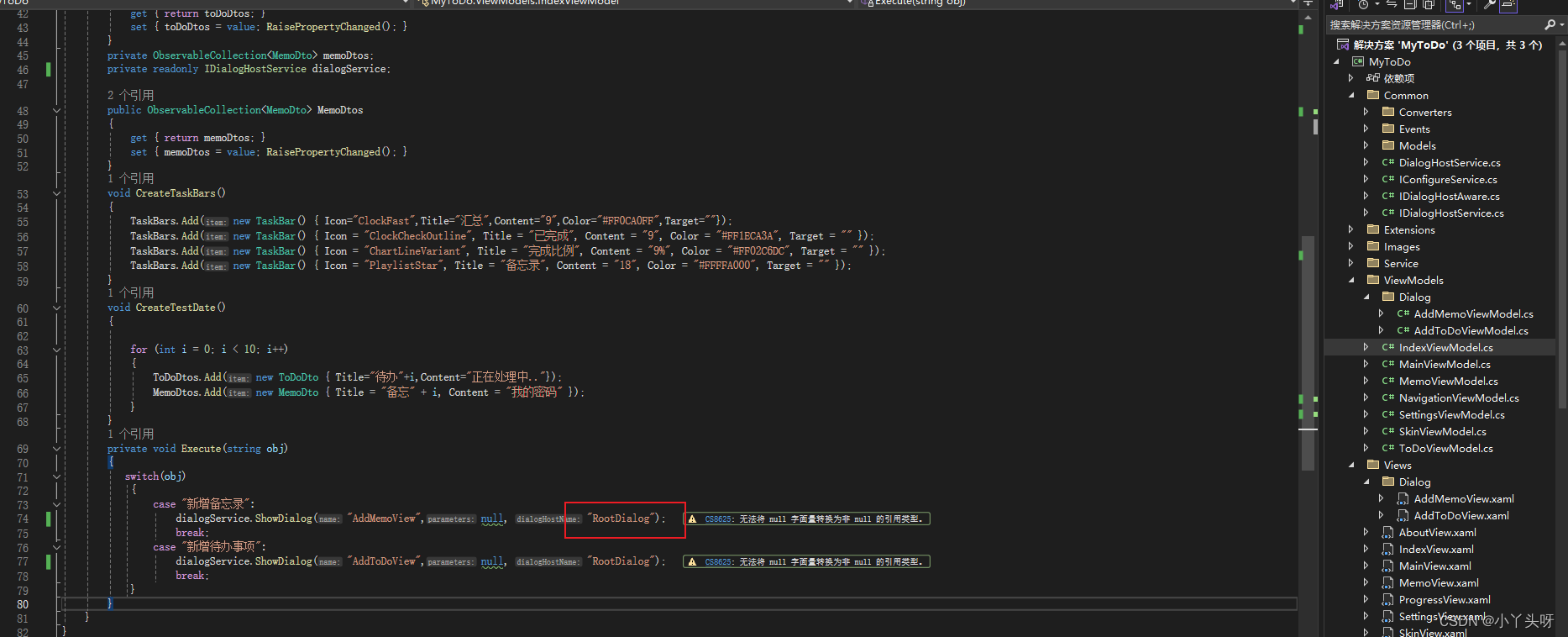Viewport: 1568px width, 637px height.
Task: Click the search magnifier icon in Solution Explorer
Action: point(1550,25)
